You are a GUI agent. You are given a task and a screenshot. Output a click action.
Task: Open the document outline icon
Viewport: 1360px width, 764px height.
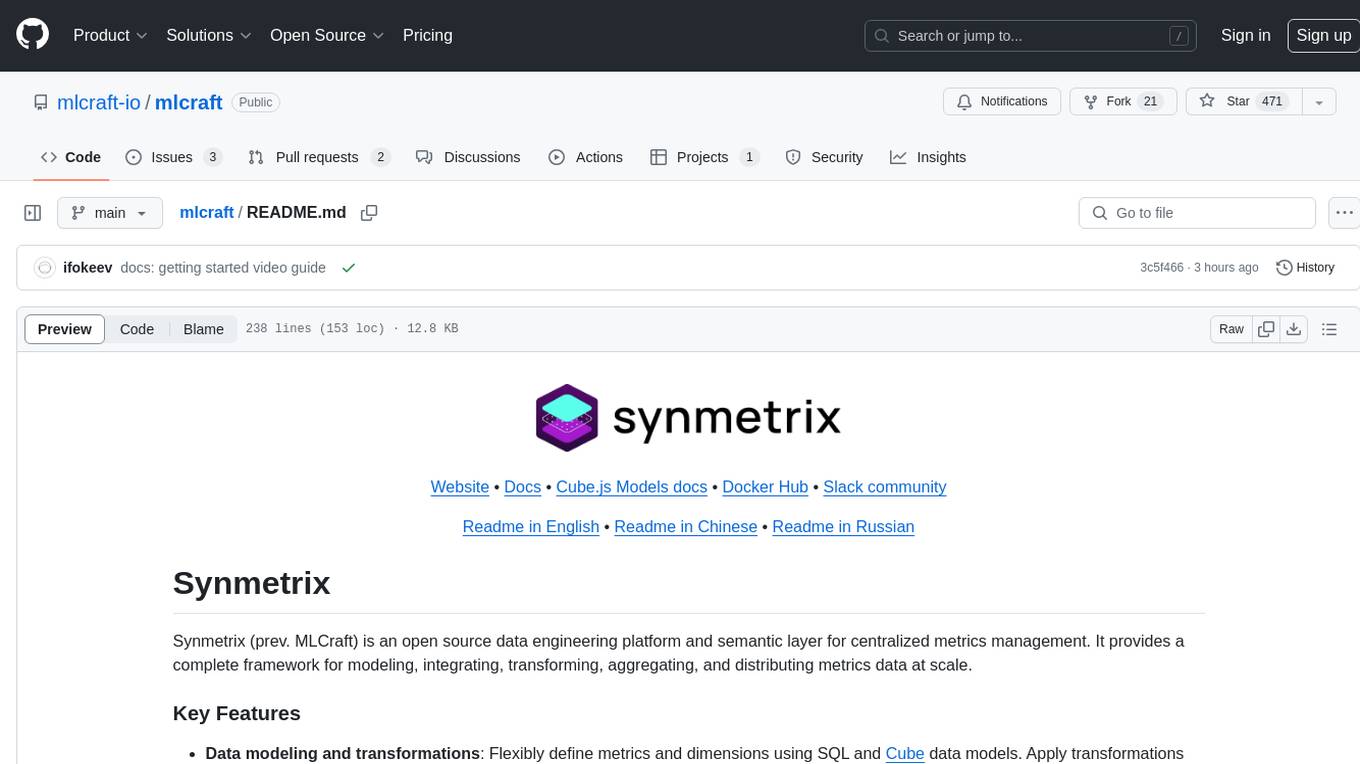pos(1329,329)
